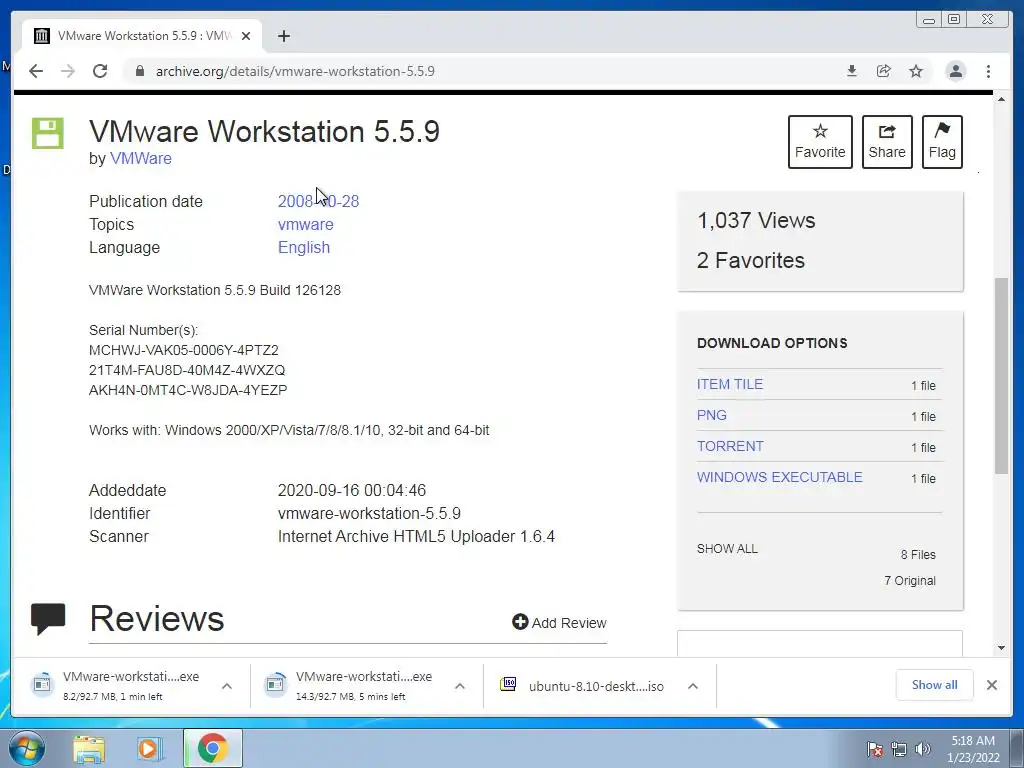Click the taskbar clock showing 5:18 AM
The image size is (1024, 768).
click(x=972, y=749)
